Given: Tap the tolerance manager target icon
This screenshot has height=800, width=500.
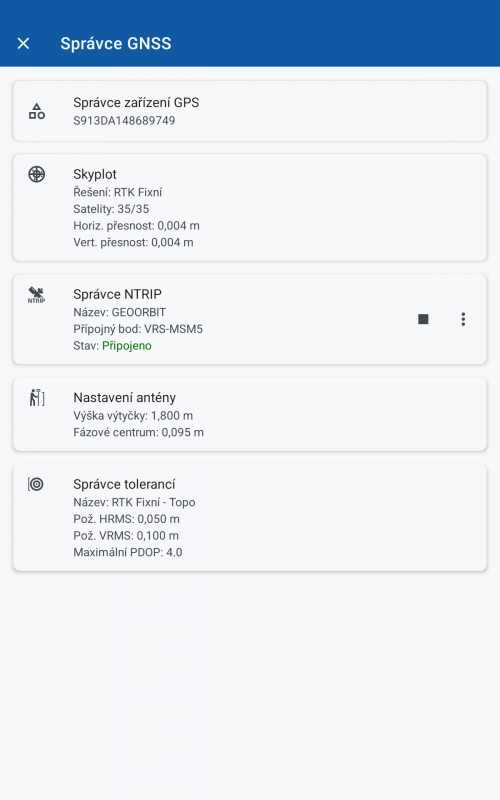Looking at the screenshot, I should 36,484.
